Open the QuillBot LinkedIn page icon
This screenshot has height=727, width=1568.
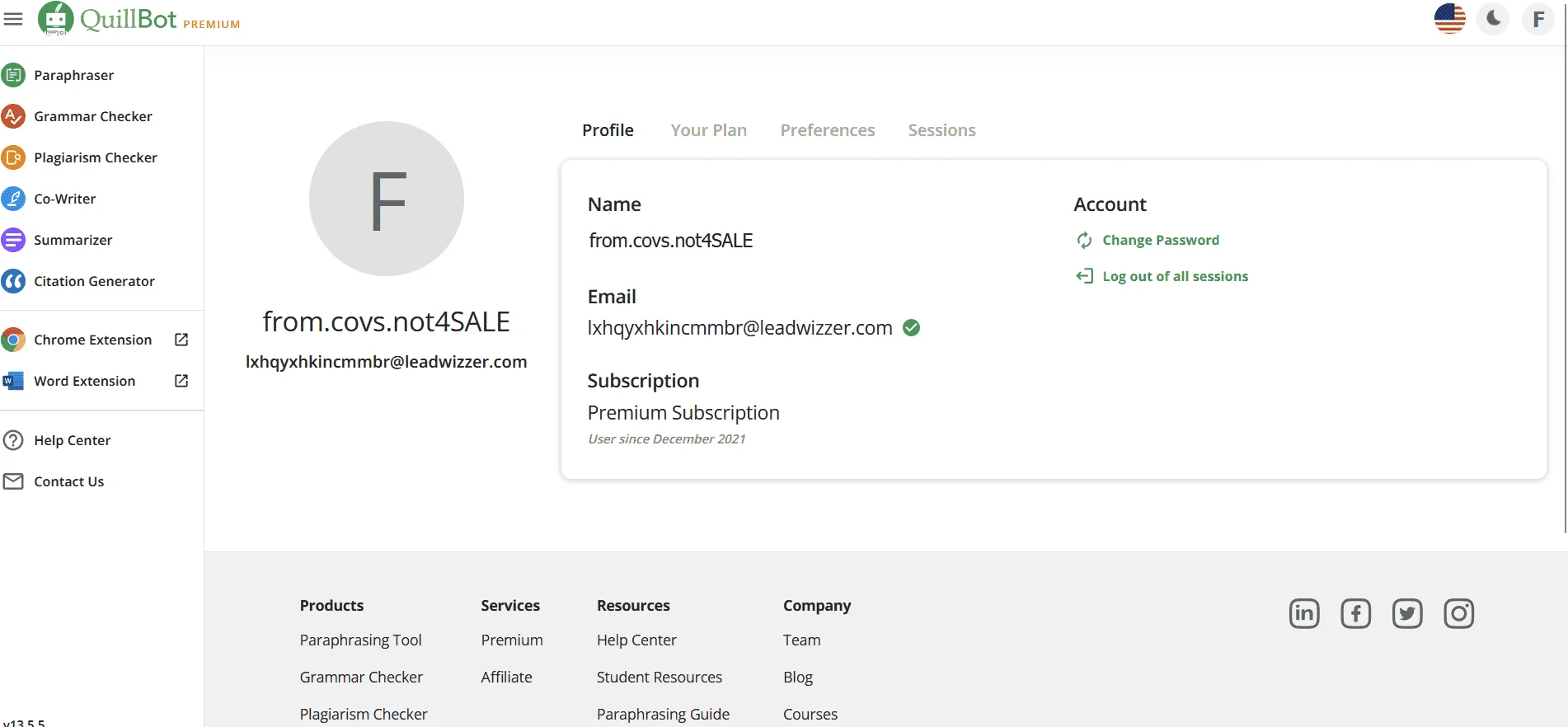(x=1304, y=613)
